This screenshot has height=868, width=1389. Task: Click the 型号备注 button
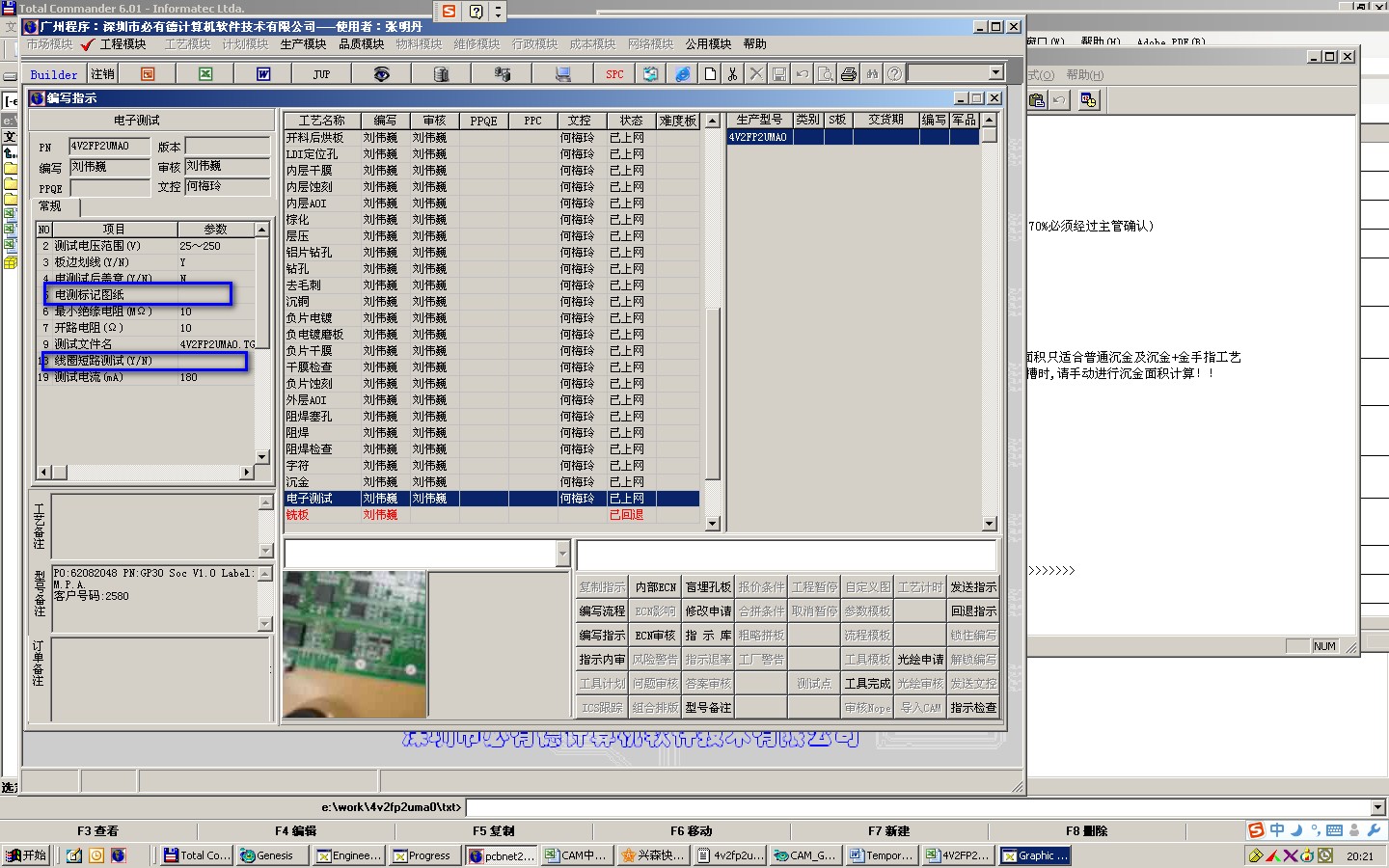click(x=708, y=708)
